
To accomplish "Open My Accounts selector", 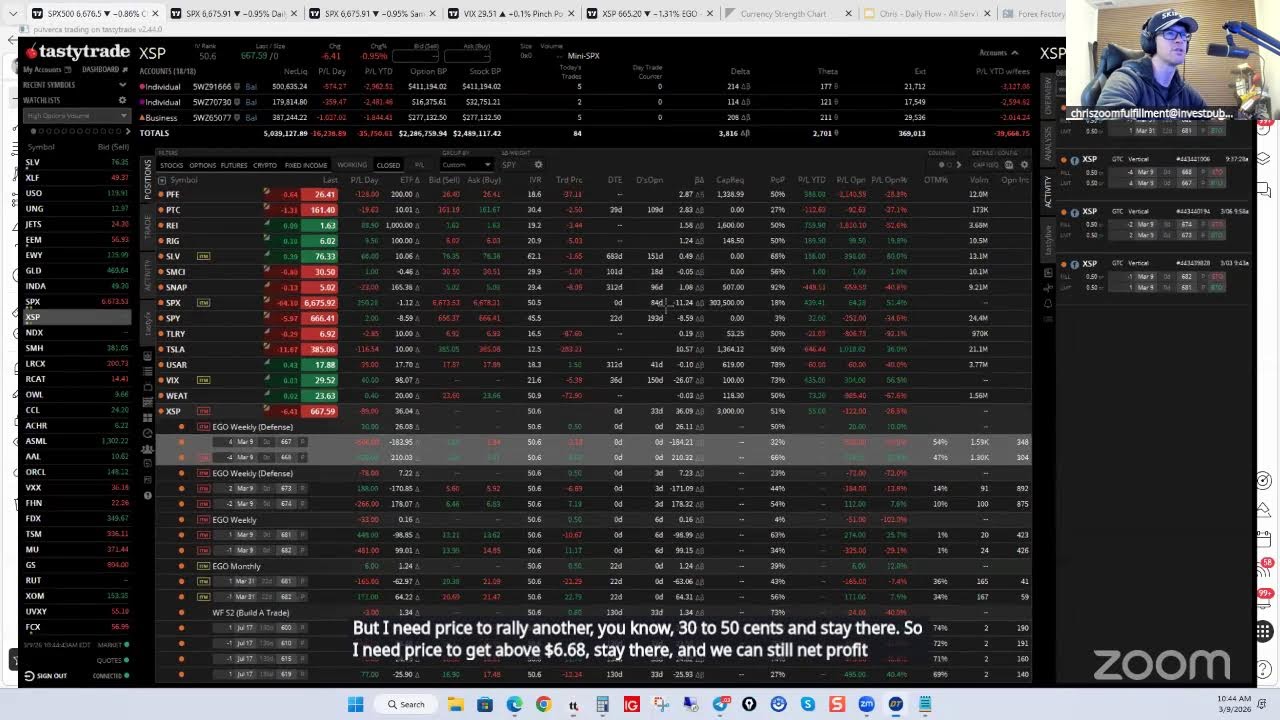I will coord(46,70).
